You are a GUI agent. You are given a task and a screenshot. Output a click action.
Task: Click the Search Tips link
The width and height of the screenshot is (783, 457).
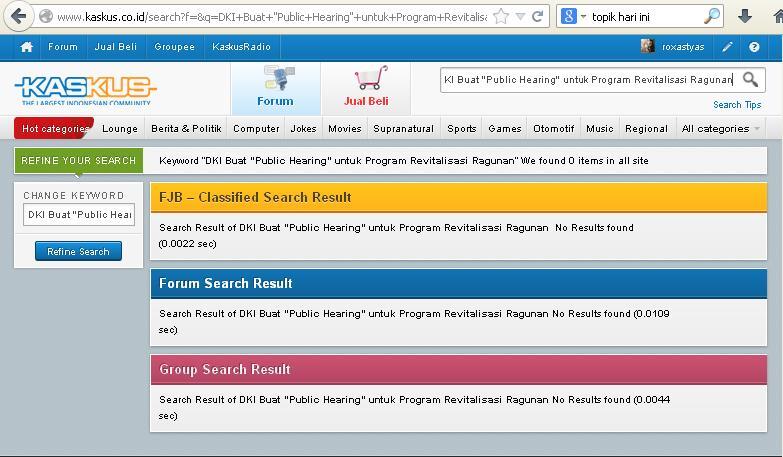coord(737,105)
